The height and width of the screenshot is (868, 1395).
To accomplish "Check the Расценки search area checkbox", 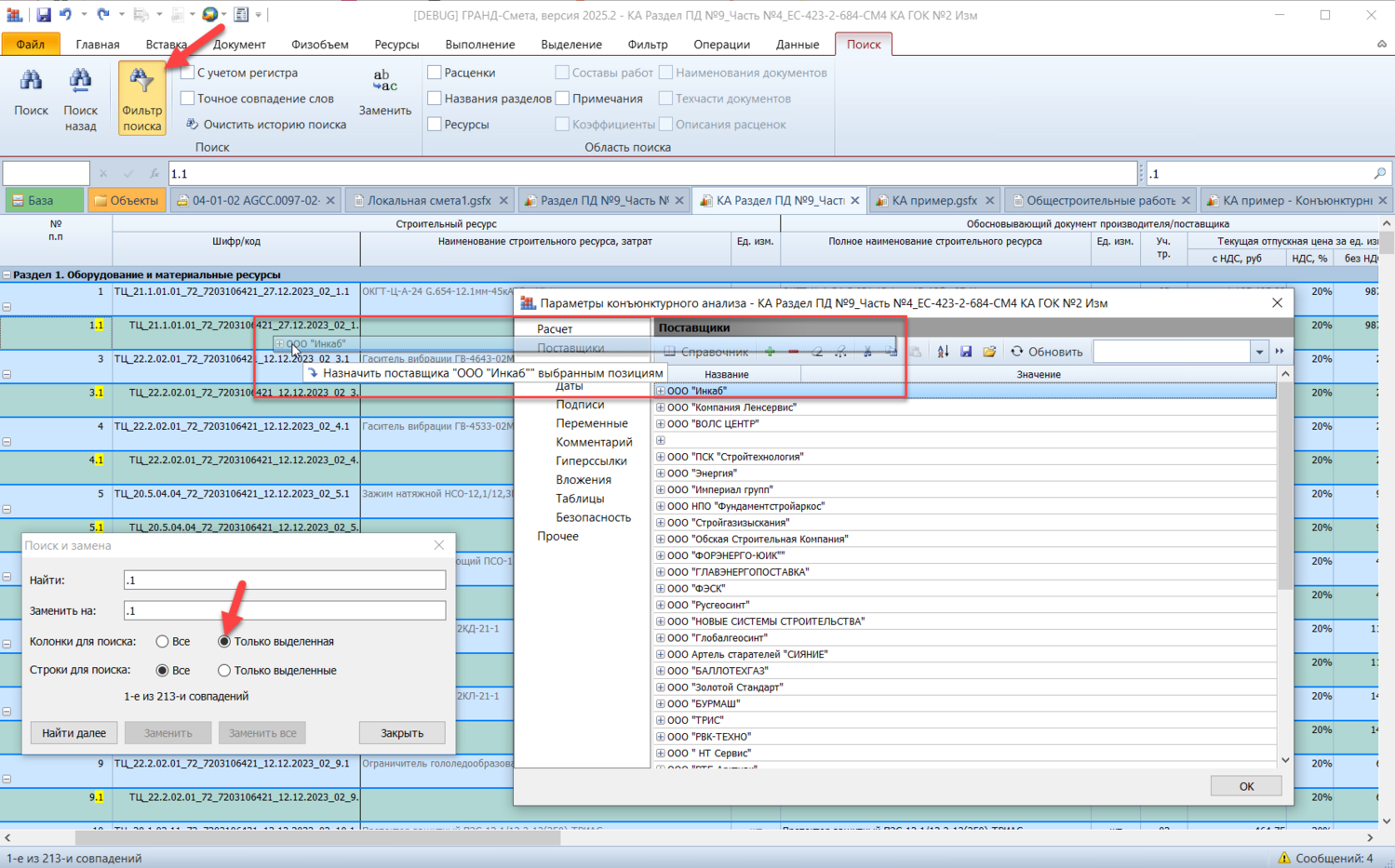I will 435,73.
